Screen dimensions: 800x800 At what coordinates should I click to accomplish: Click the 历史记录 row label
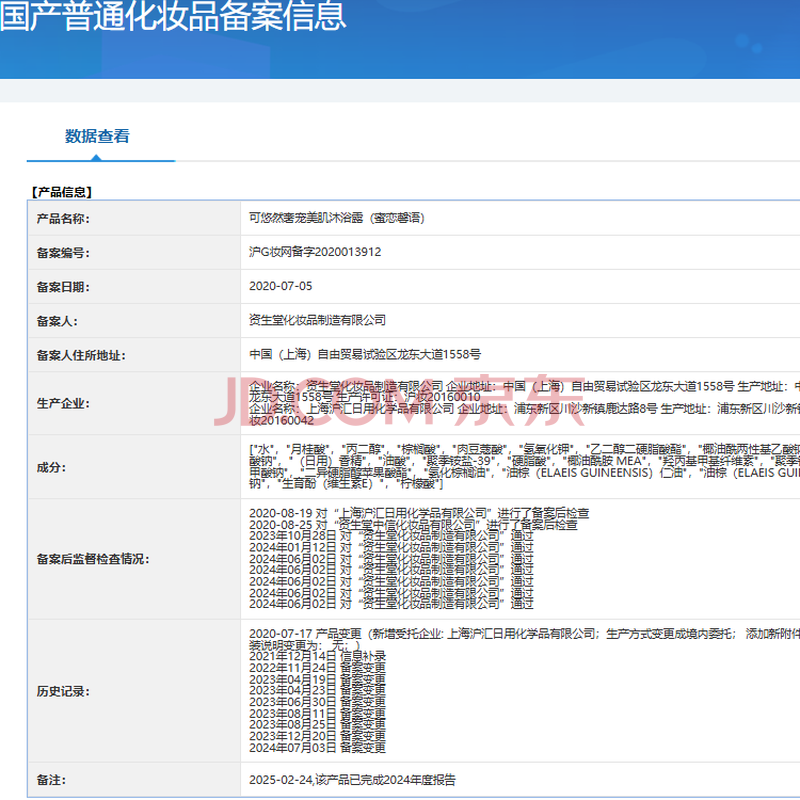click(x=63, y=691)
